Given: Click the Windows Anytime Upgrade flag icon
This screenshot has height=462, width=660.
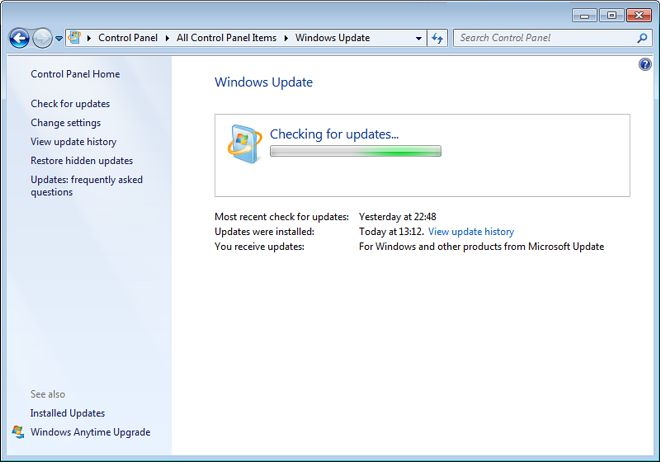Looking at the screenshot, I should pyautogui.click(x=18, y=432).
